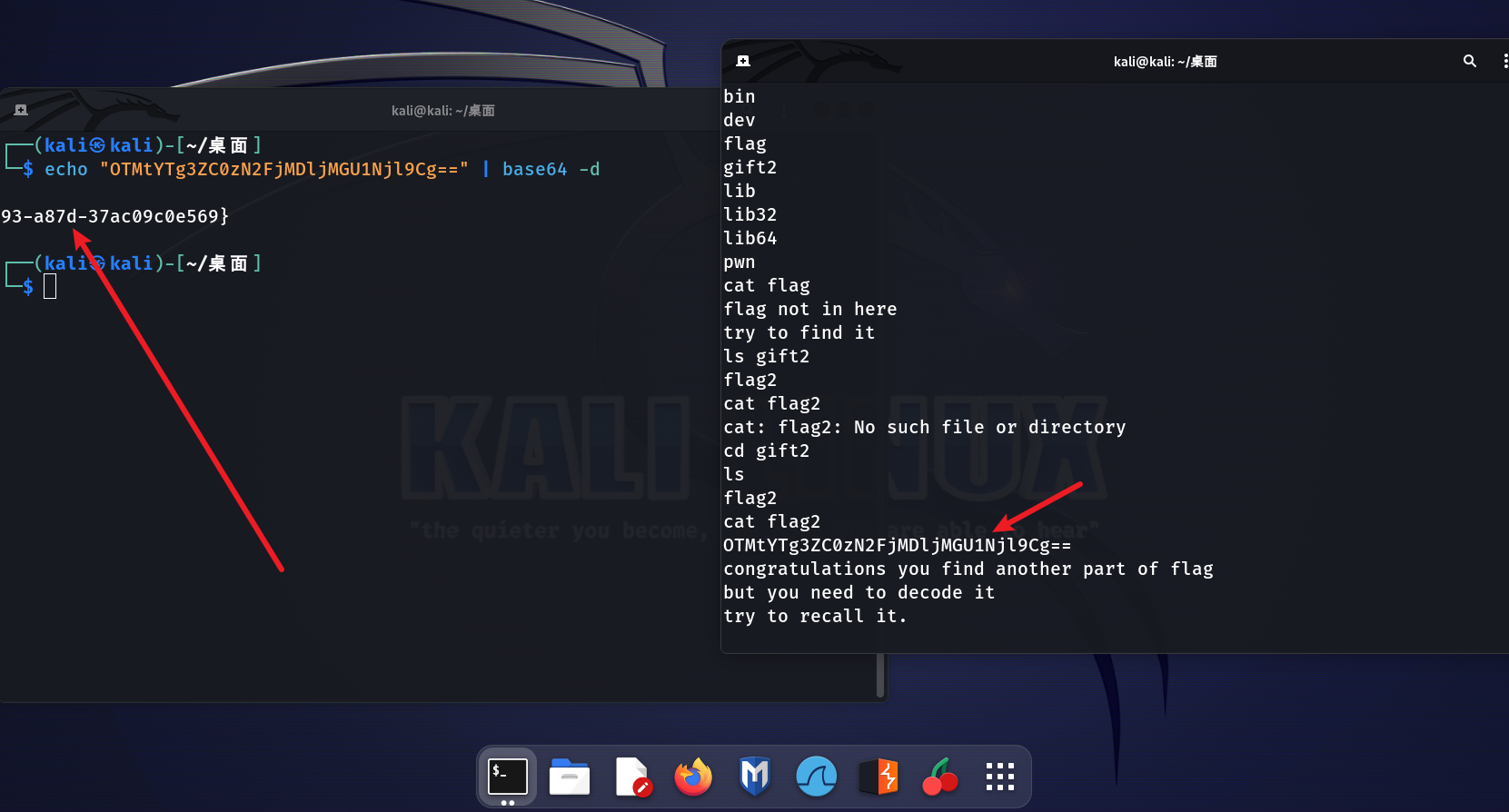Click search icon in right terminal titlebar

coord(1470,61)
